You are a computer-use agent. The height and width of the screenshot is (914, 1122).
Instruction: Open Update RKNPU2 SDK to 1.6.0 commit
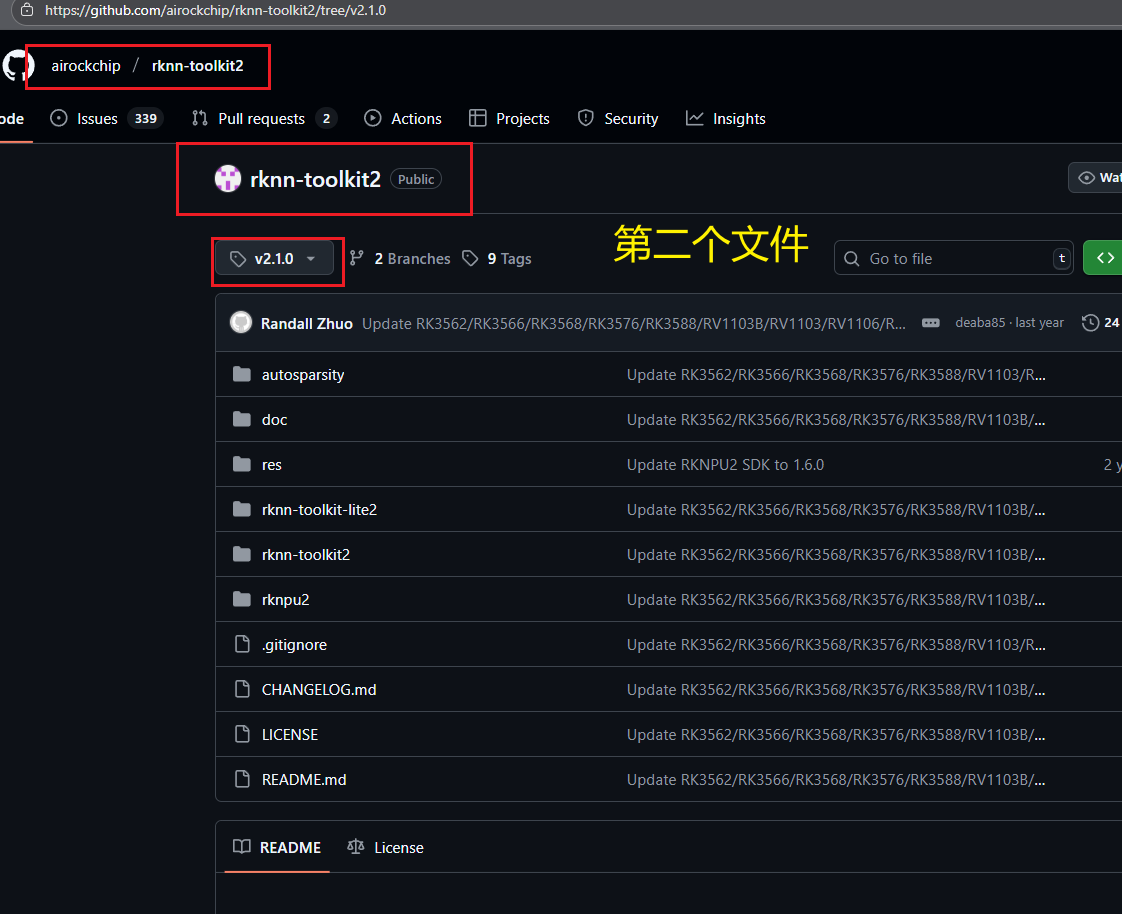click(x=725, y=465)
